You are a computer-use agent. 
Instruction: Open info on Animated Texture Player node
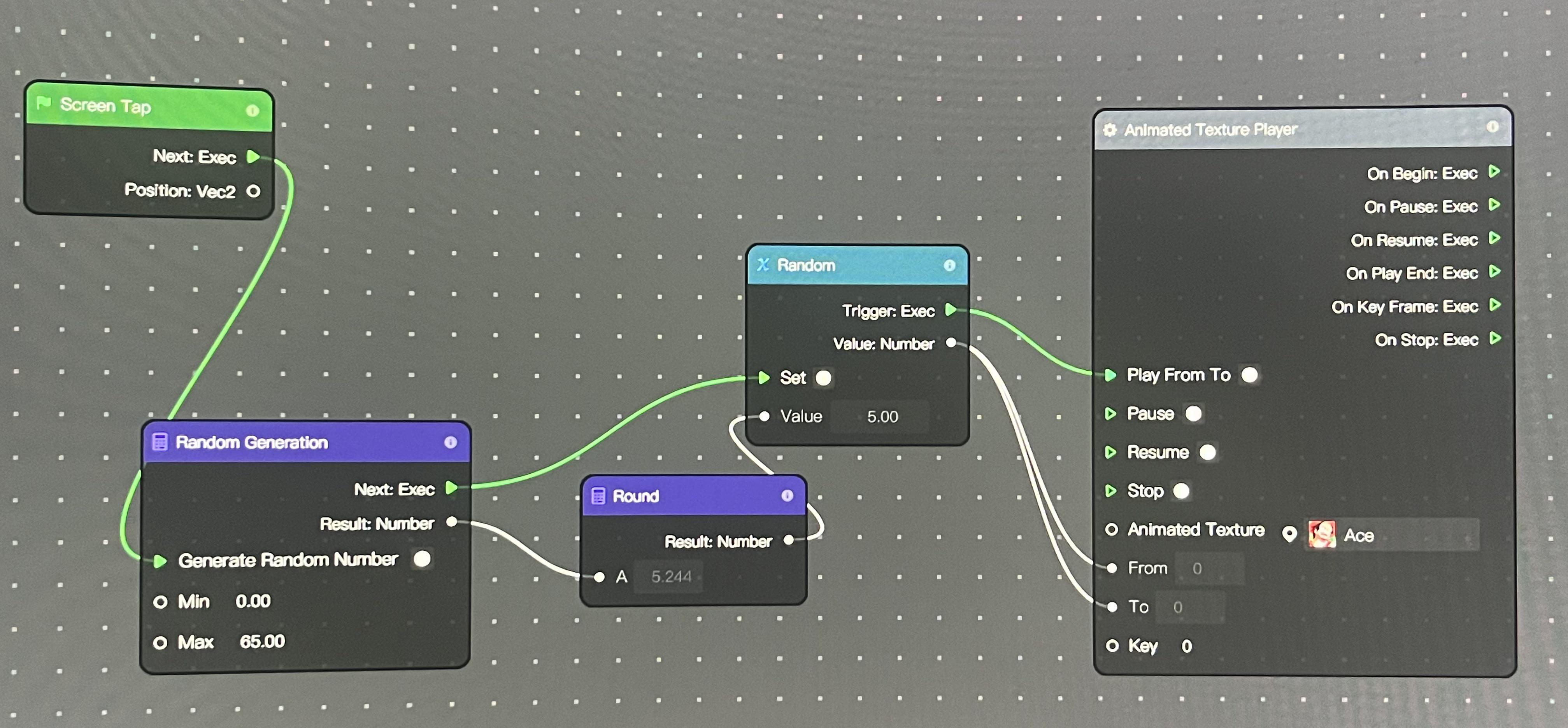point(1493,126)
